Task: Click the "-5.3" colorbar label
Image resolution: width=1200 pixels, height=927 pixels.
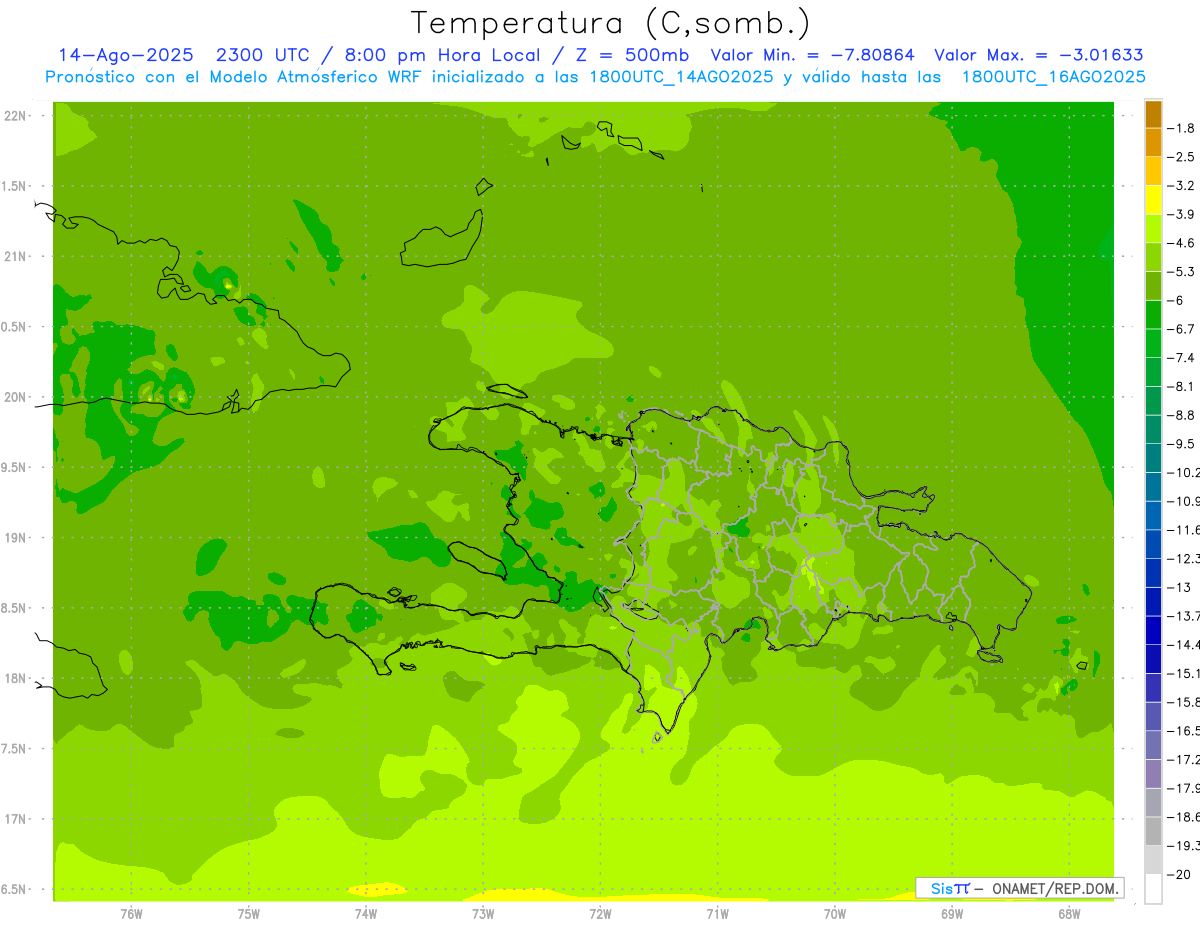Action: coord(1182,271)
